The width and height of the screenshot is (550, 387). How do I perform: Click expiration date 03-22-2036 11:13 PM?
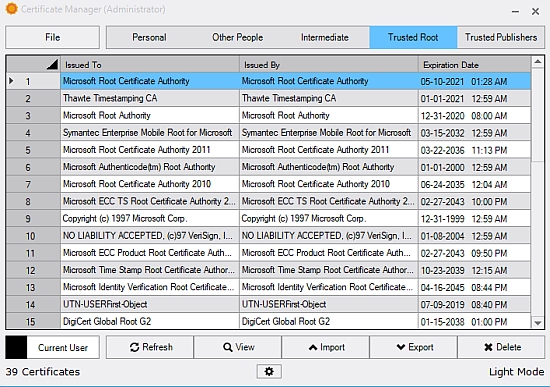475,150
